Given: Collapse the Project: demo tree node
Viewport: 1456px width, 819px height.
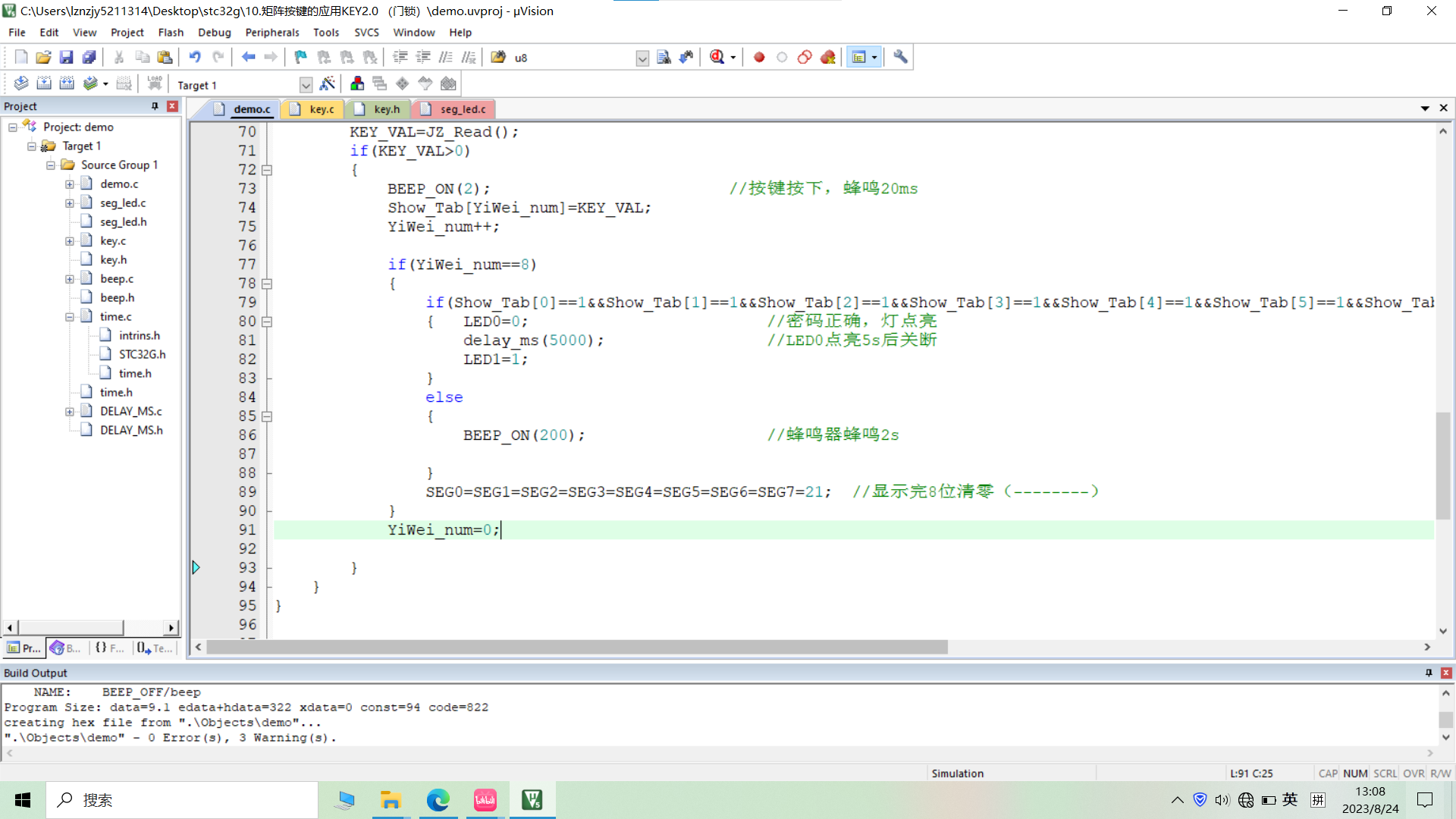Looking at the screenshot, I should click(x=13, y=127).
